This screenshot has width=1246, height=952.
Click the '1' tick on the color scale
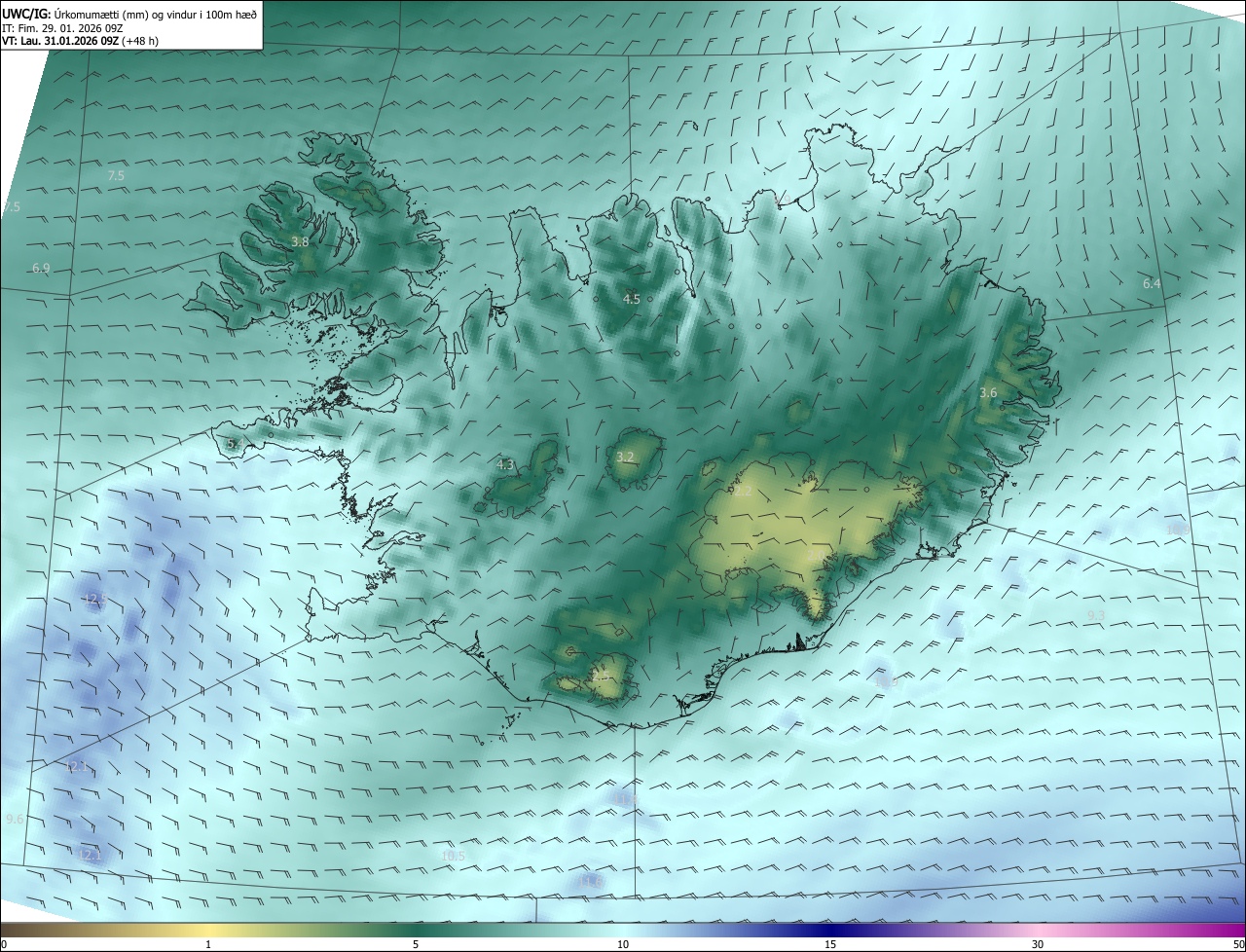(208, 945)
